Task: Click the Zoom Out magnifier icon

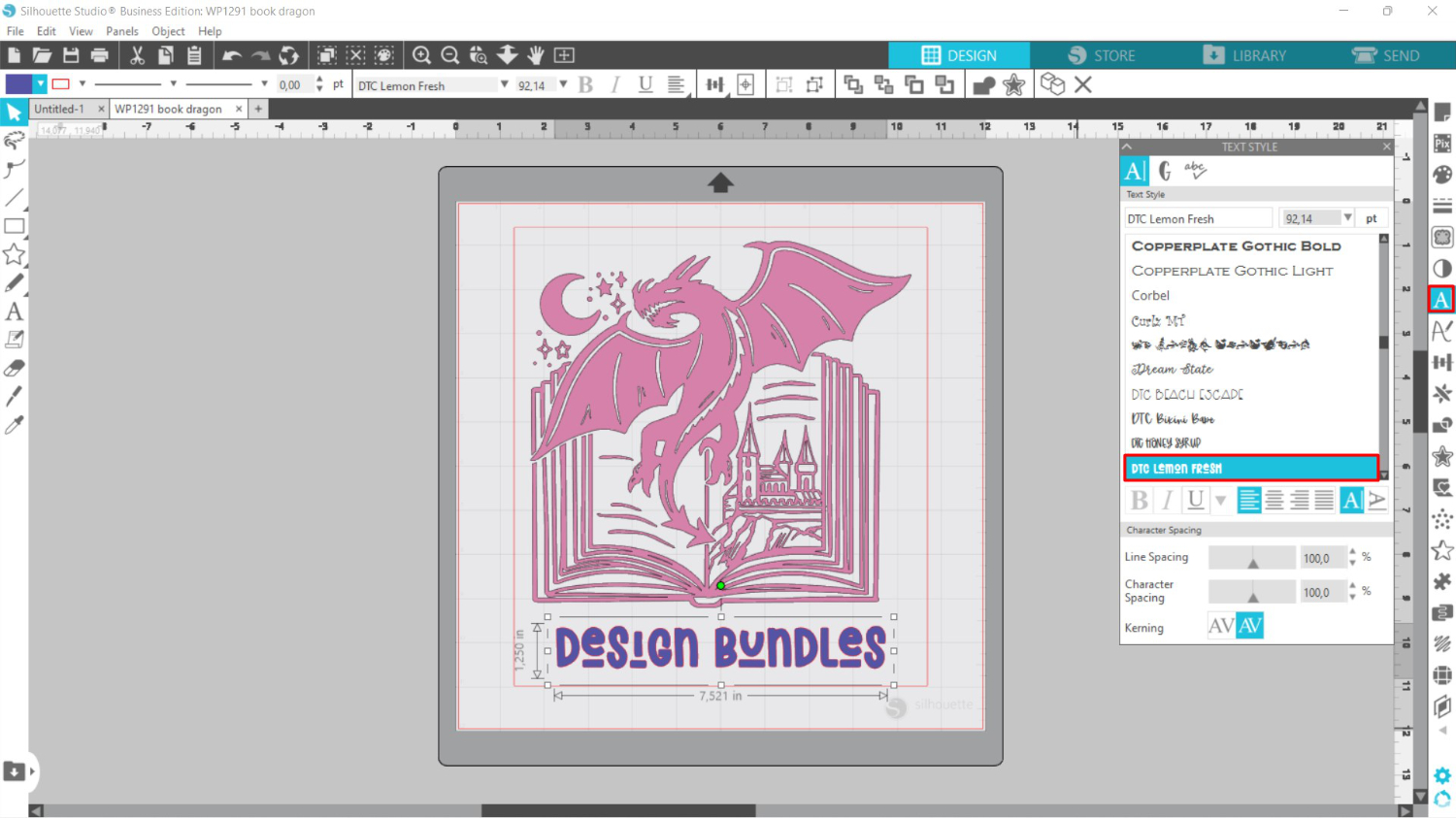Action: tap(449, 55)
